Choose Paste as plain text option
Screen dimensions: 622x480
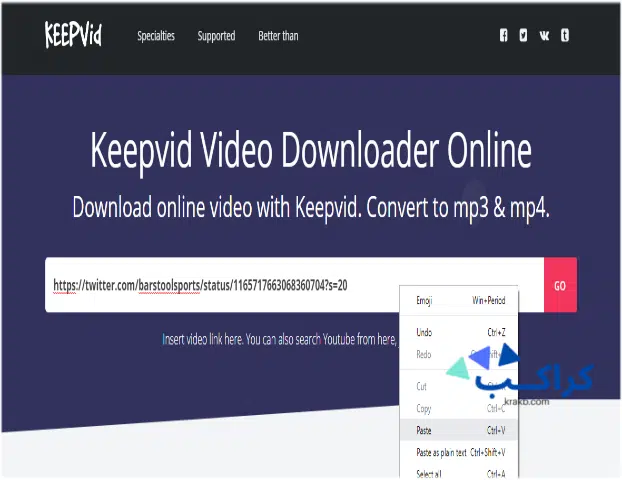[459, 452]
